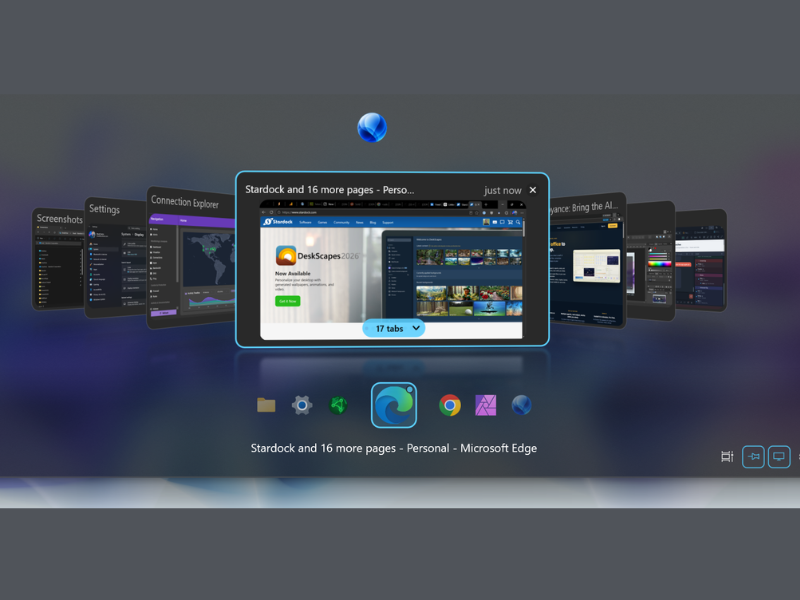Viewport: 800px width, 600px height.
Task: Switch to the Connection Explorer window preview
Action: pyautogui.click(x=191, y=258)
